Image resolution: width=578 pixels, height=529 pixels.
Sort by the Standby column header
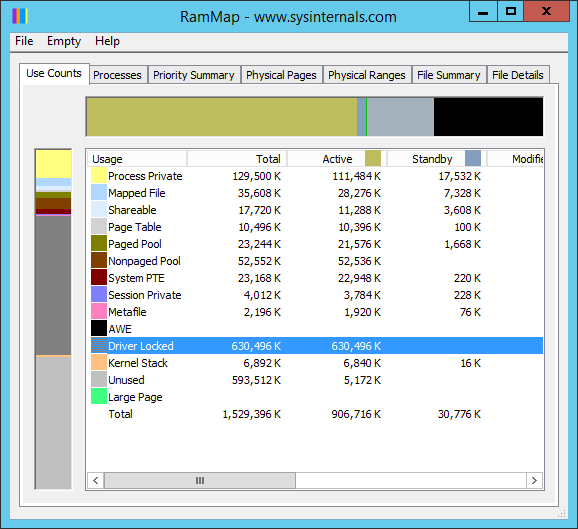point(437,159)
